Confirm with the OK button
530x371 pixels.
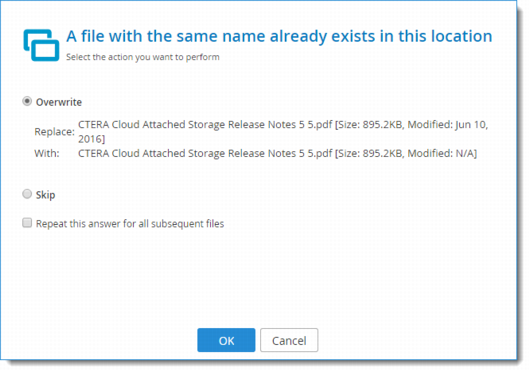click(226, 340)
